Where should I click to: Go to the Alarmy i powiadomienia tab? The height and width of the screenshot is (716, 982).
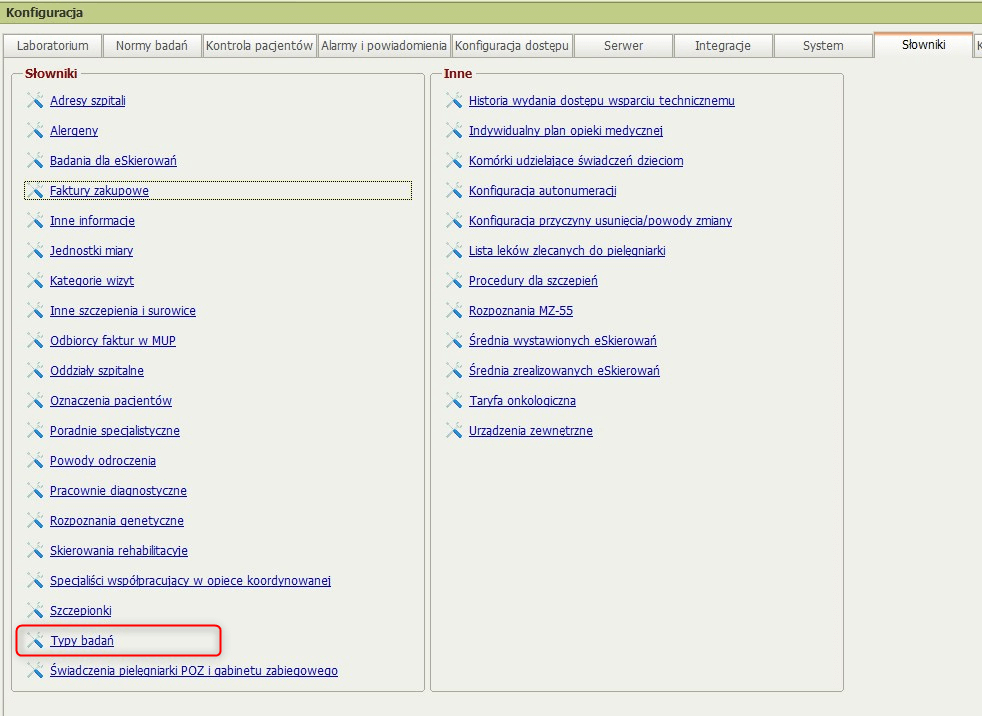click(x=384, y=46)
